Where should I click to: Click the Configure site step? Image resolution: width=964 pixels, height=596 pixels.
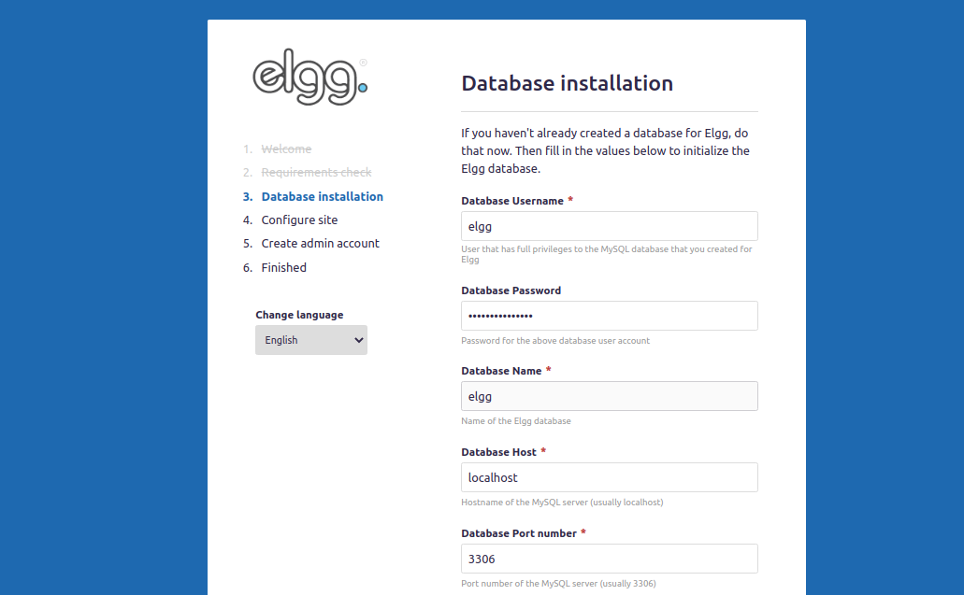[299, 220]
